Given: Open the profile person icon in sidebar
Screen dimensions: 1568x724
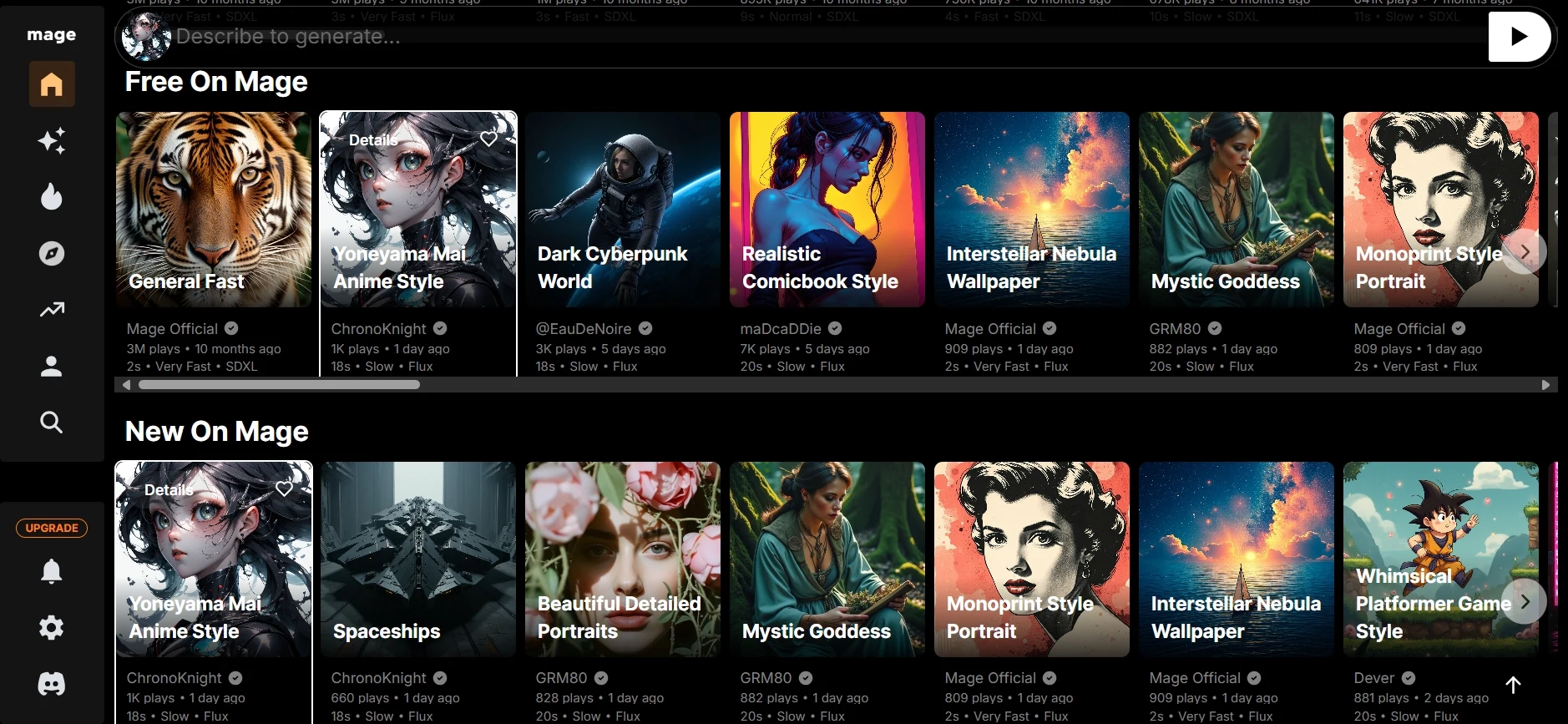Looking at the screenshot, I should click(x=52, y=366).
